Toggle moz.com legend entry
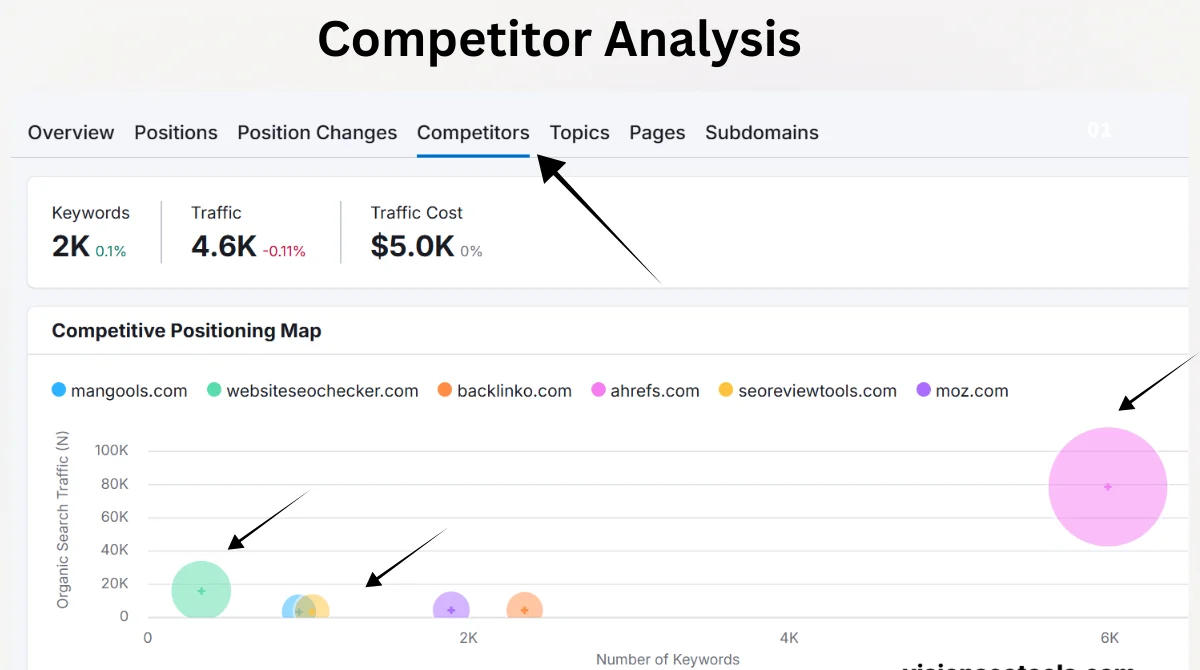Viewport: 1200px width, 670px height. 962,390
